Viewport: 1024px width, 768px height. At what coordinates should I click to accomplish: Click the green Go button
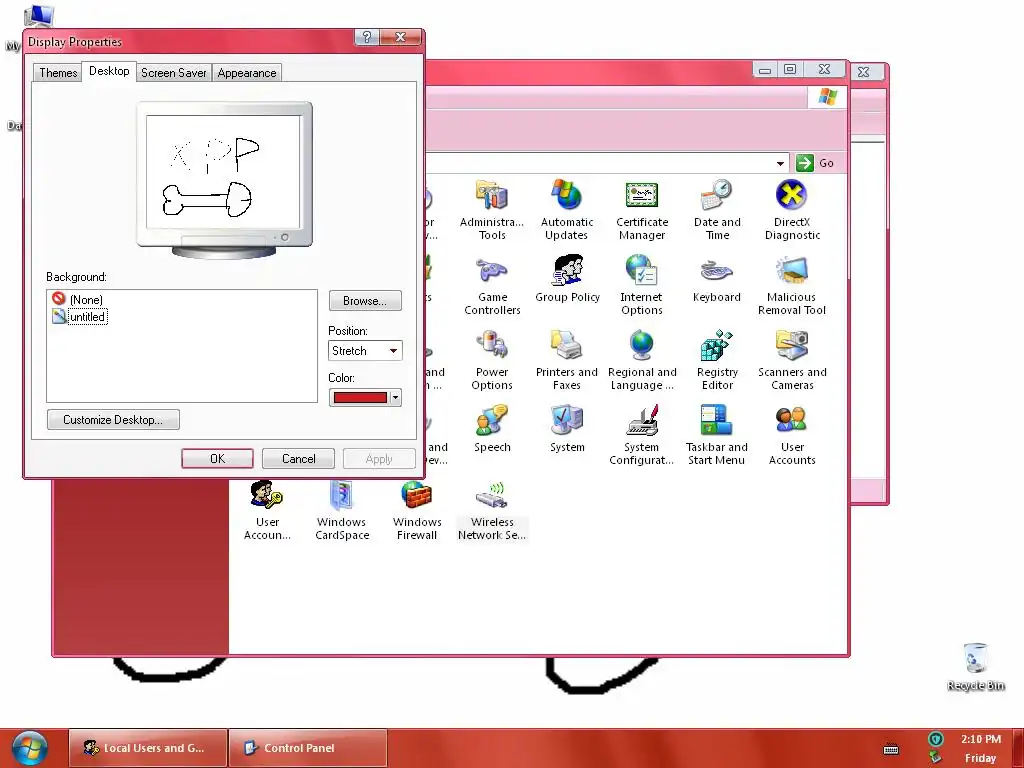[815, 163]
